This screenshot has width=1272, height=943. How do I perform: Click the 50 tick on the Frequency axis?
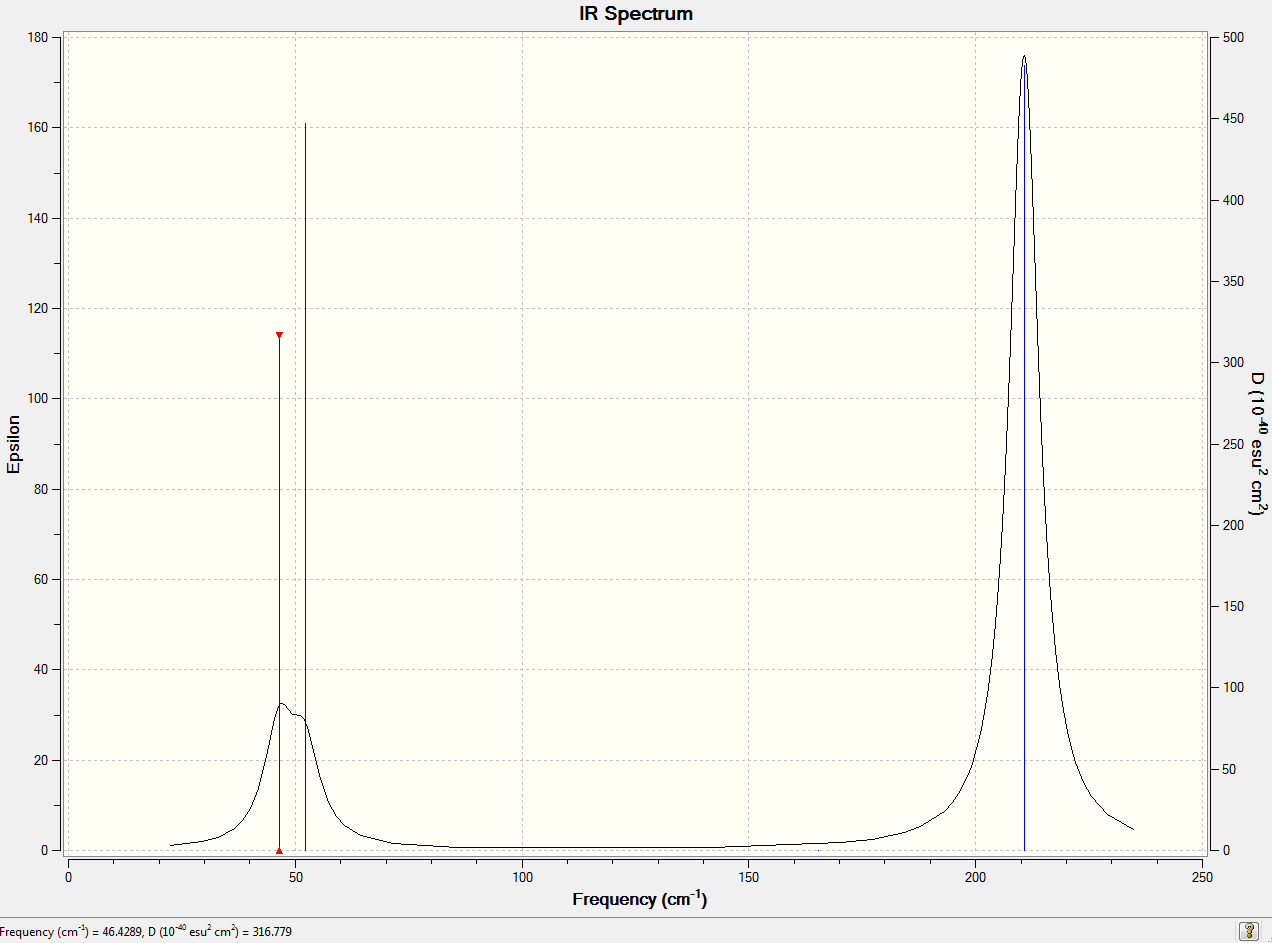click(295, 876)
